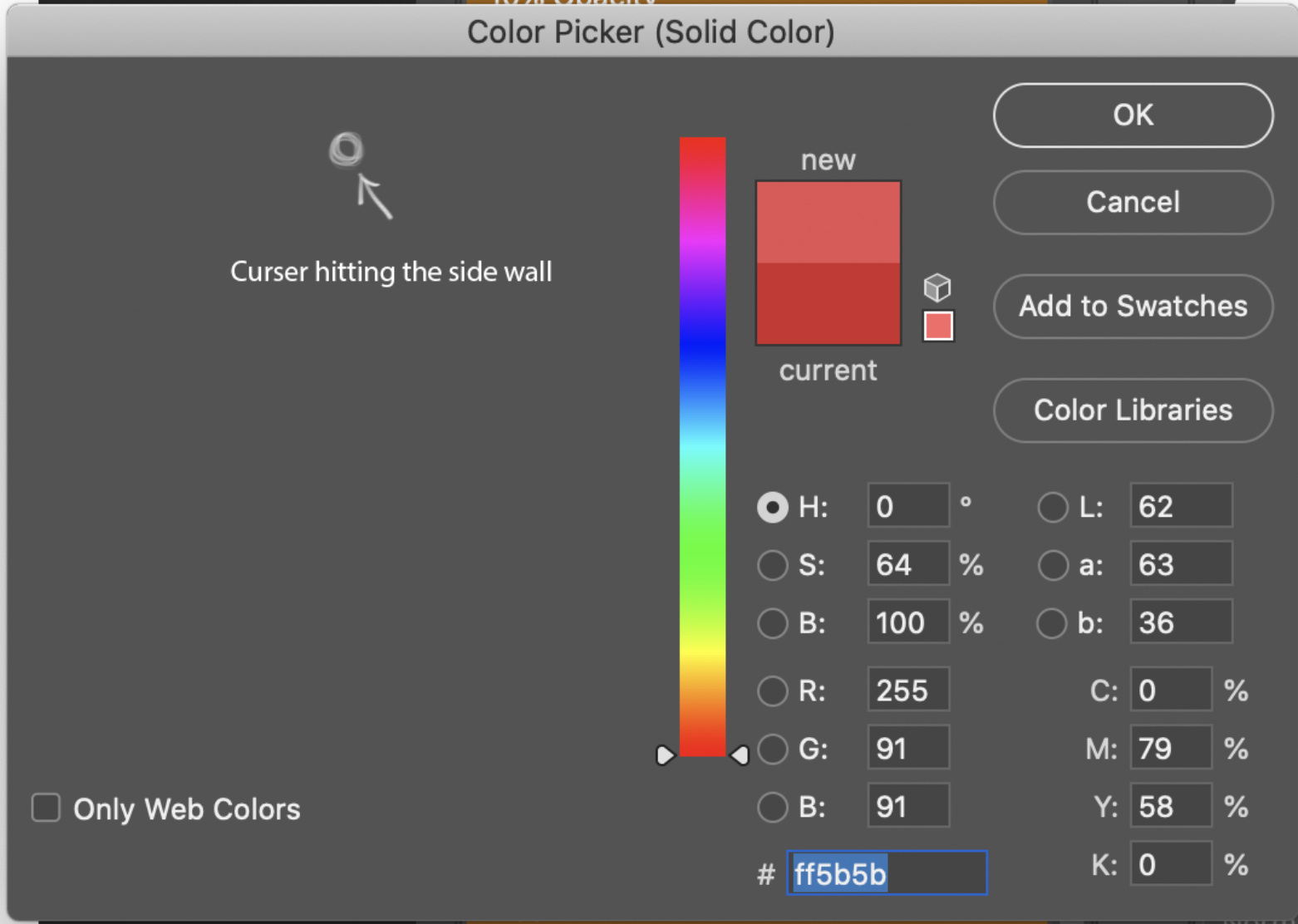1298x924 pixels.
Task: Select the S (saturation) radio button
Action: (772, 565)
